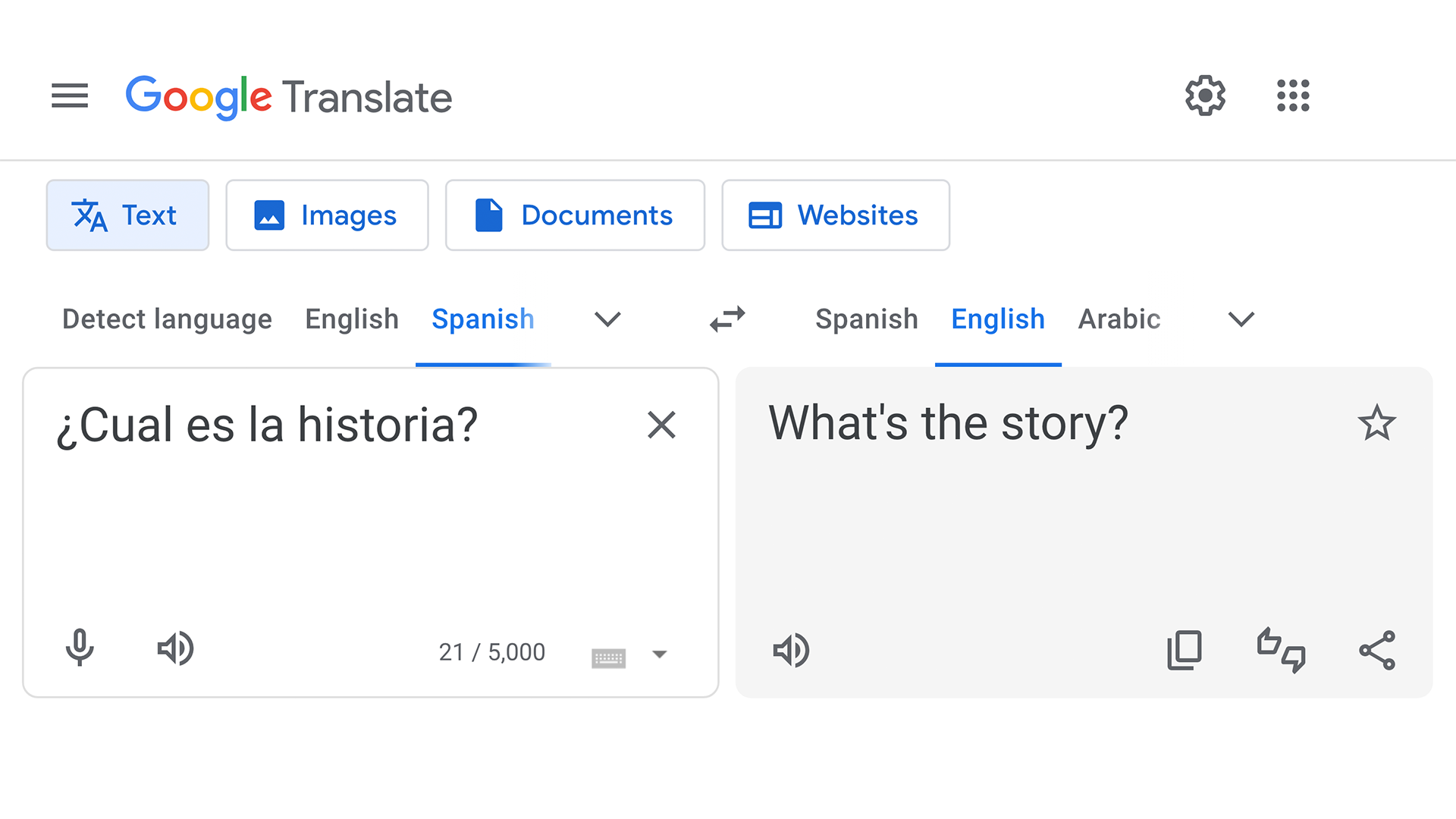
Task: Clear the source text with X
Action: point(661,425)
